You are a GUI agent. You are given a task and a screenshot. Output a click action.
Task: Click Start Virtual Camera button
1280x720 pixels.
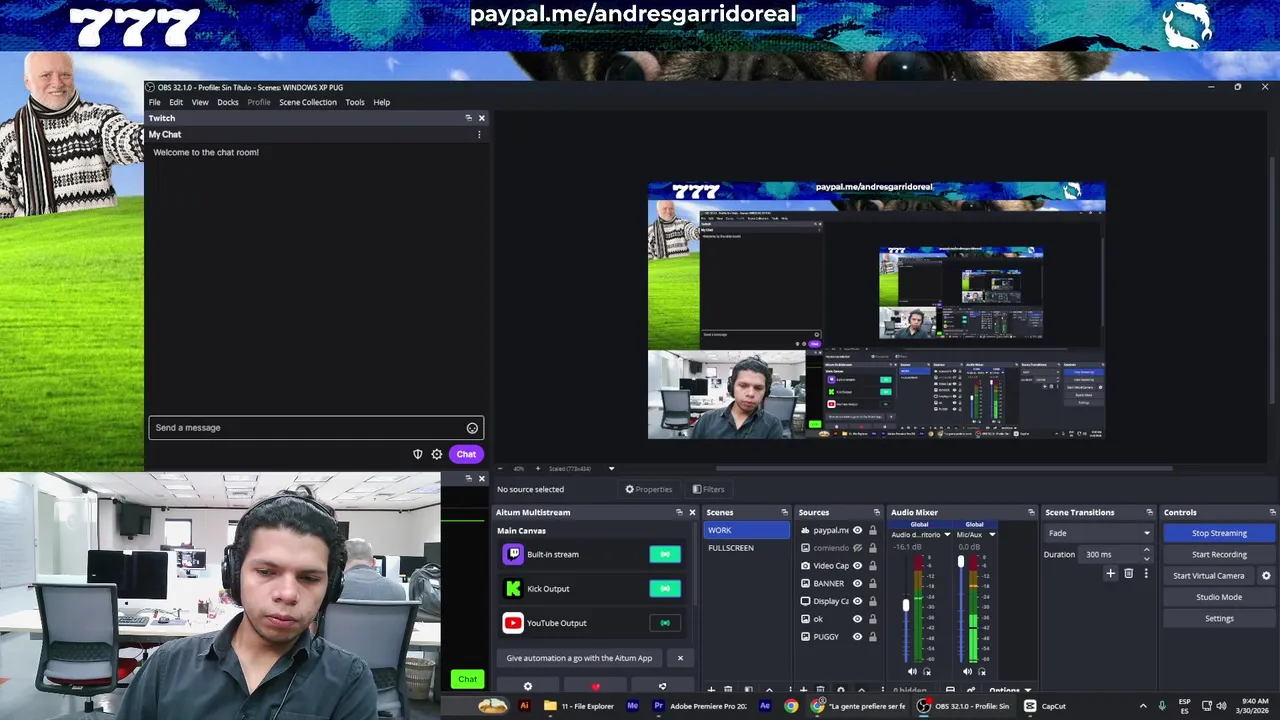pyautogui.click(x=1209, y=576)
